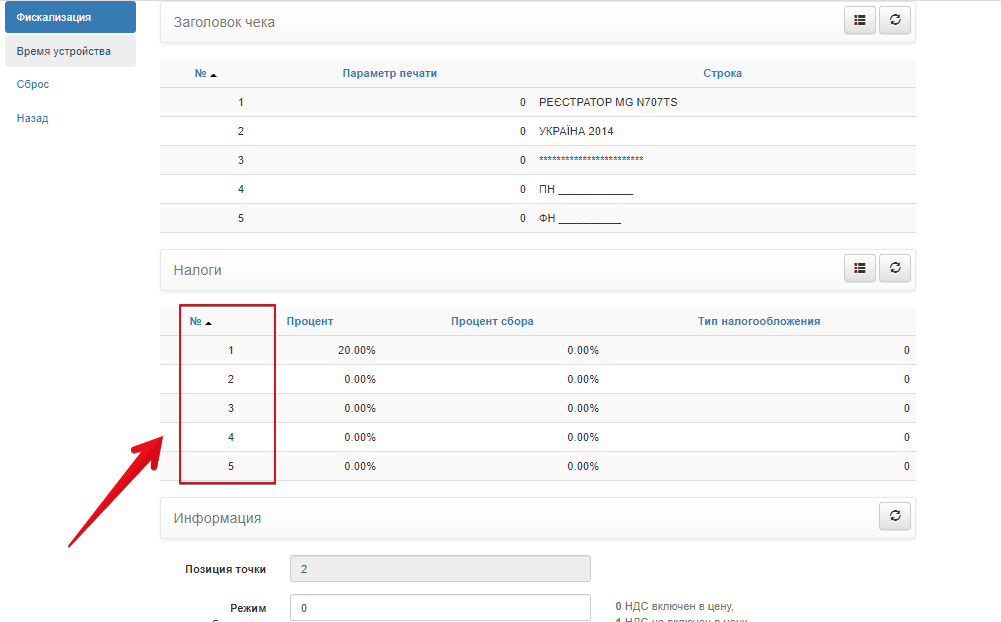Sort receipt header table by № column
Viewport: 1001px width, 622px height.
[x=200, y=73]
